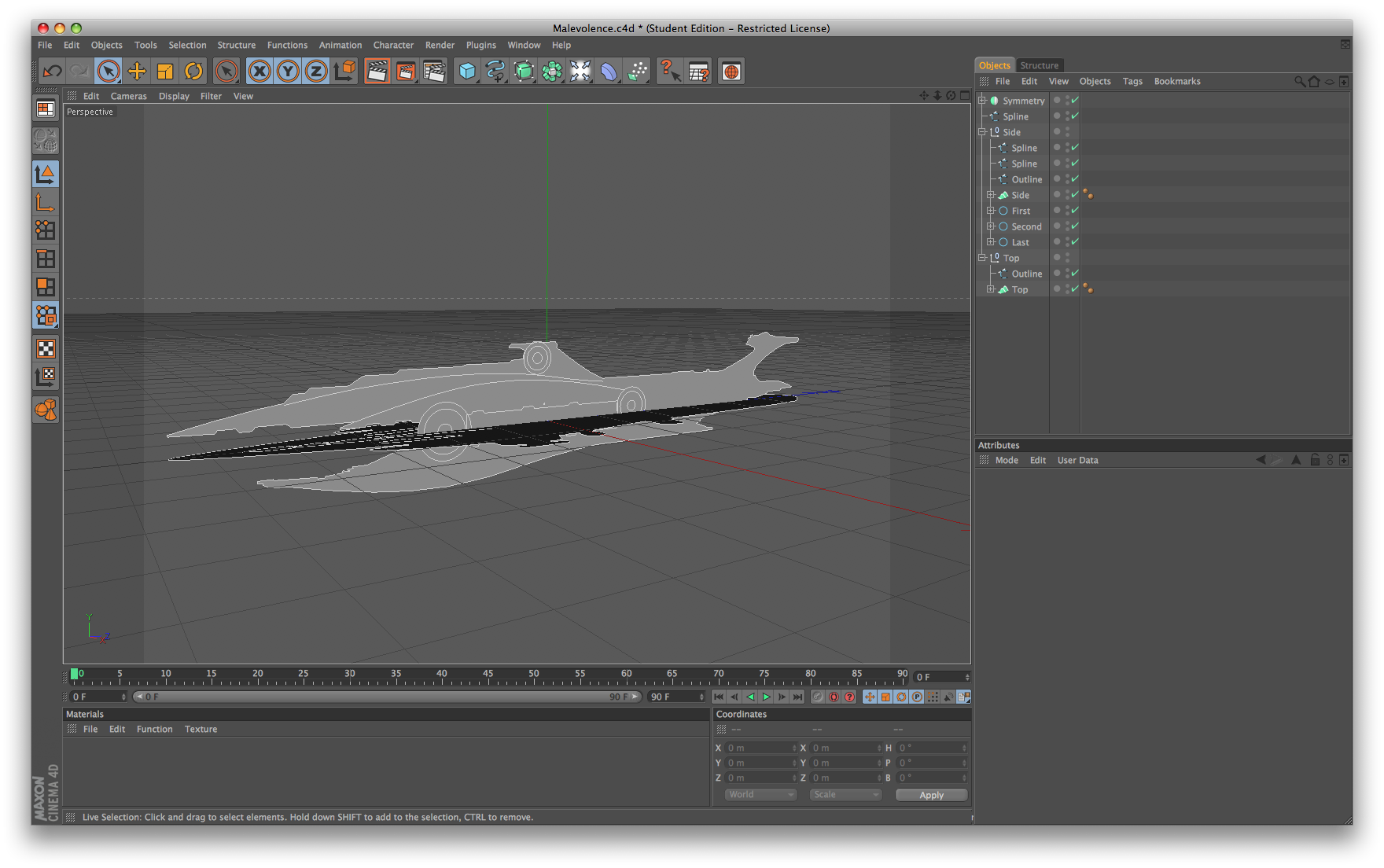Click the orange Animation mode sidebar icon
1384x868 pixels.
pyautogui.click(x=46, y=410)
